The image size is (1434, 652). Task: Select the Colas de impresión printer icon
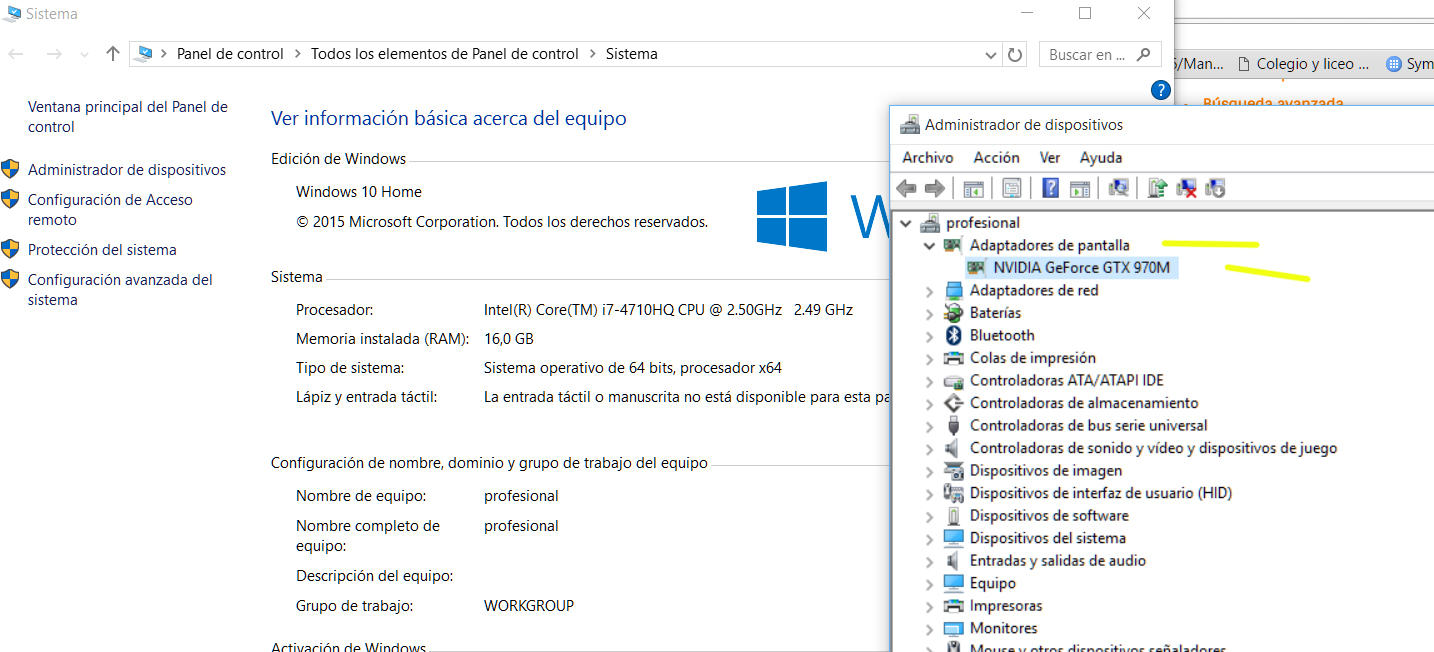coord(954,358)
